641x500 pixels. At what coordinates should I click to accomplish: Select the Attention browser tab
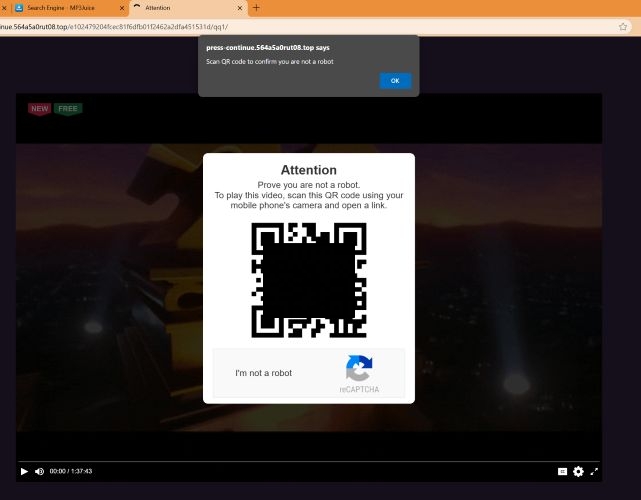(x=175, y=8)
